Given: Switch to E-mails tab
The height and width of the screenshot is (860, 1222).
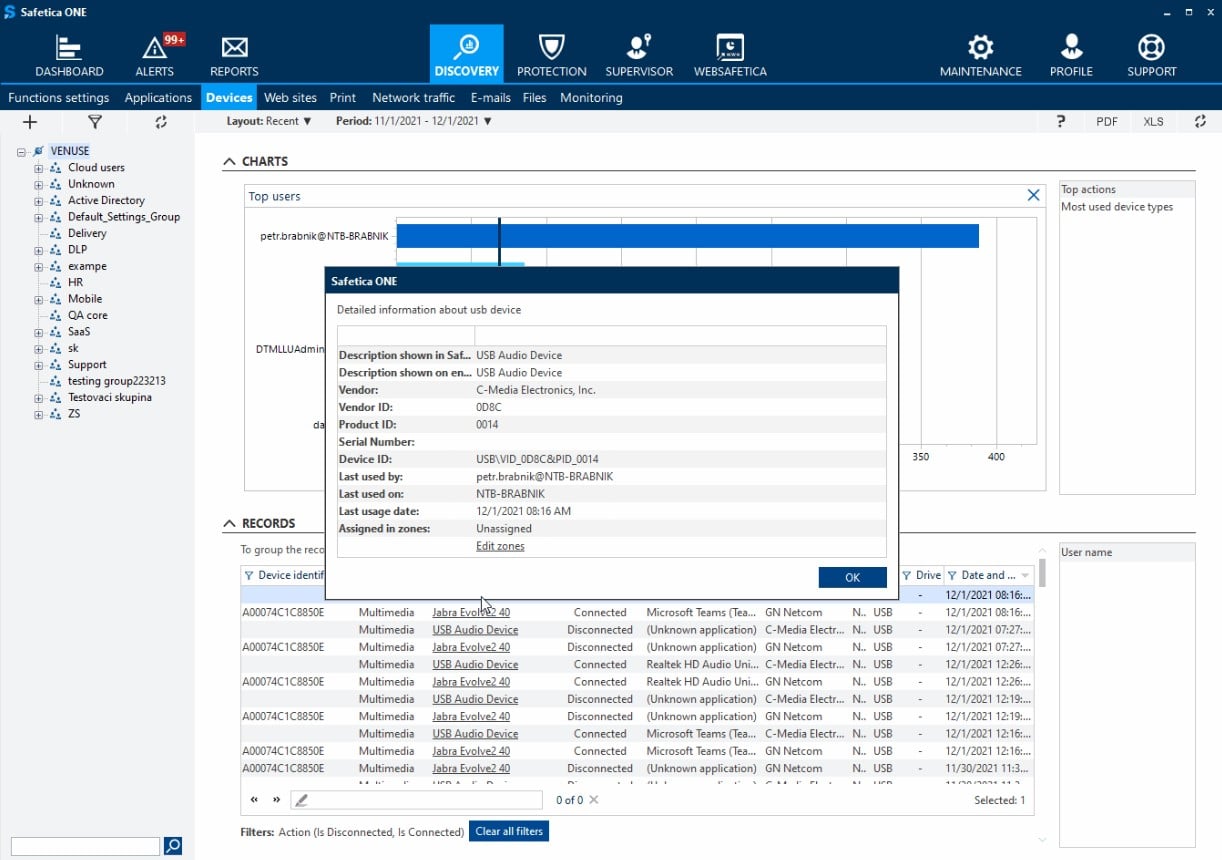Looking at the screenshot, I should tap(491, 98).
